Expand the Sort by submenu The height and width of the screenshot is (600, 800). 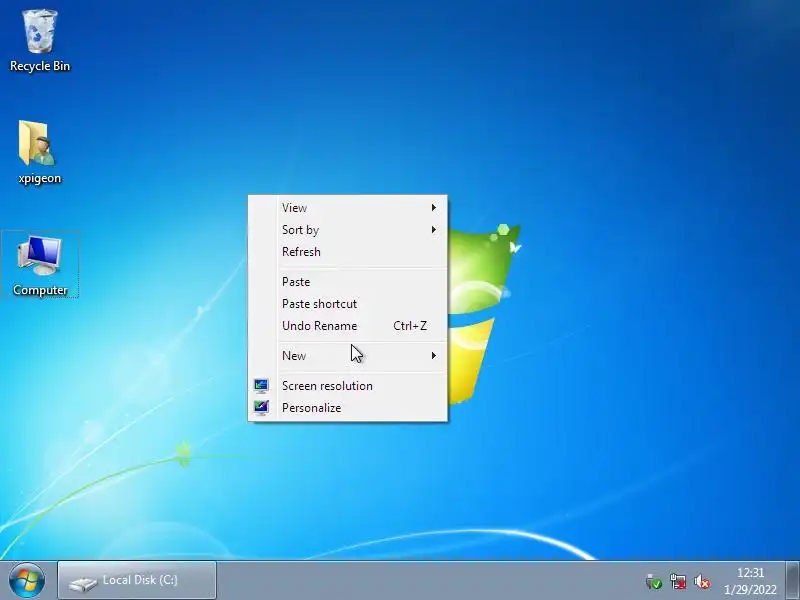(x=347, y=230)
